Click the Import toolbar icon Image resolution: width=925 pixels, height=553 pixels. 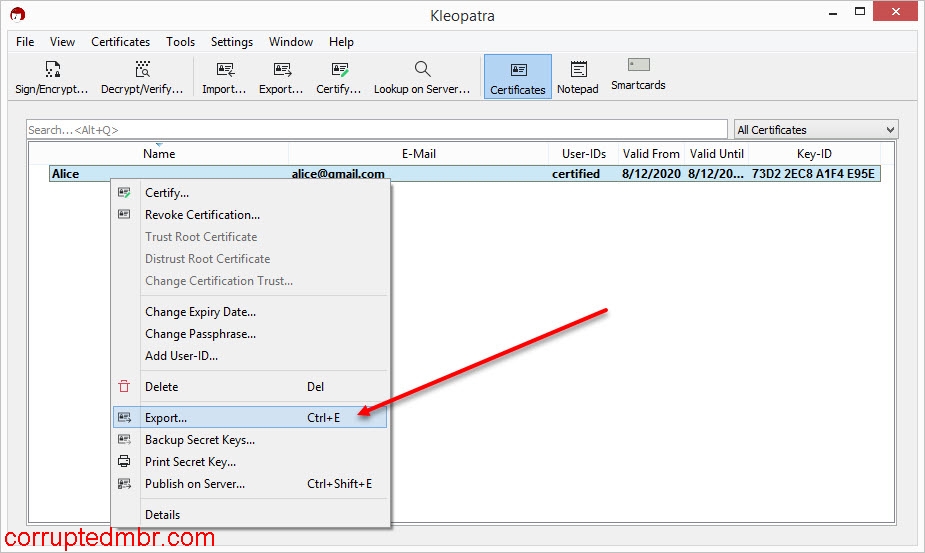pyautogui.click(x=224, y=77)
